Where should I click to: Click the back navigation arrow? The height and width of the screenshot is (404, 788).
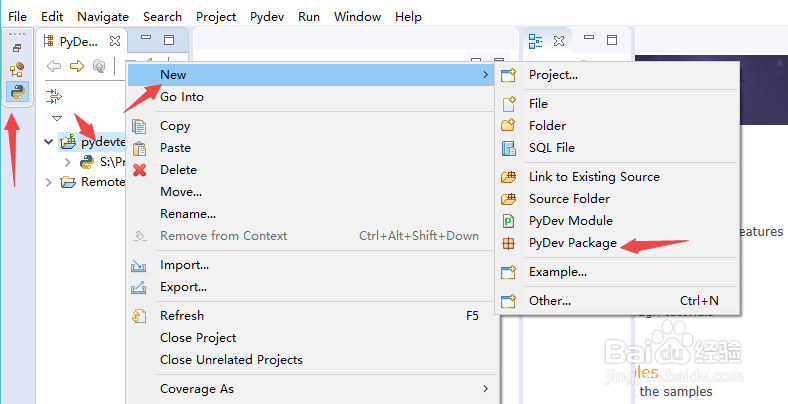[54, 66]
